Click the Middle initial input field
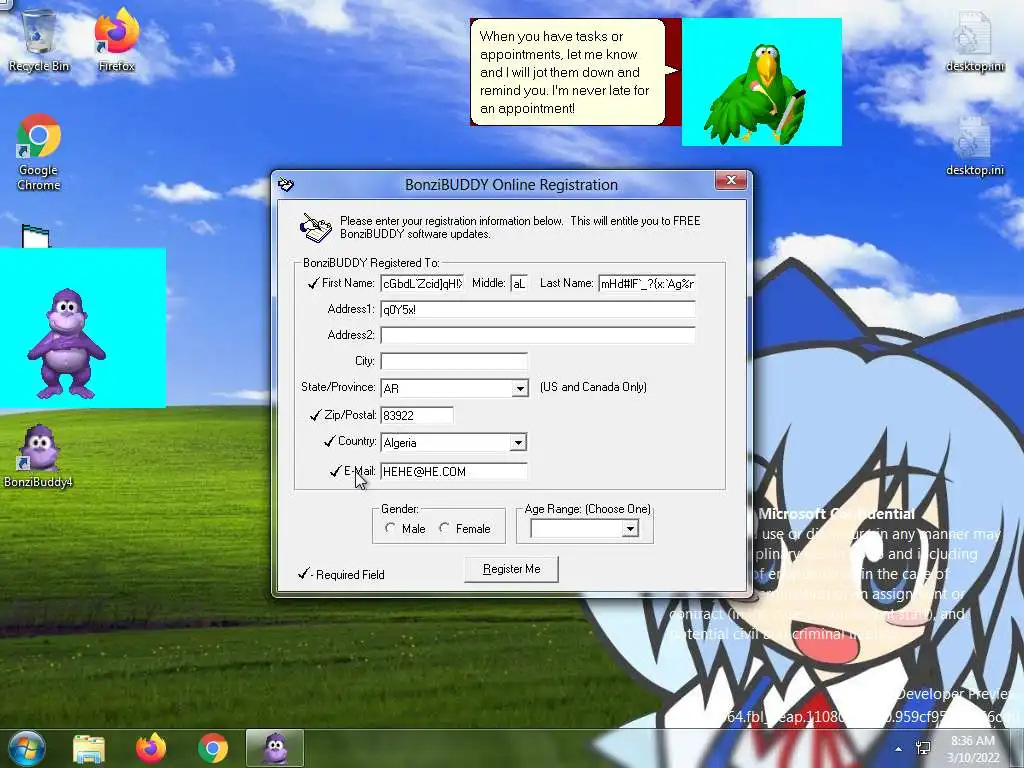 [519, 283]
